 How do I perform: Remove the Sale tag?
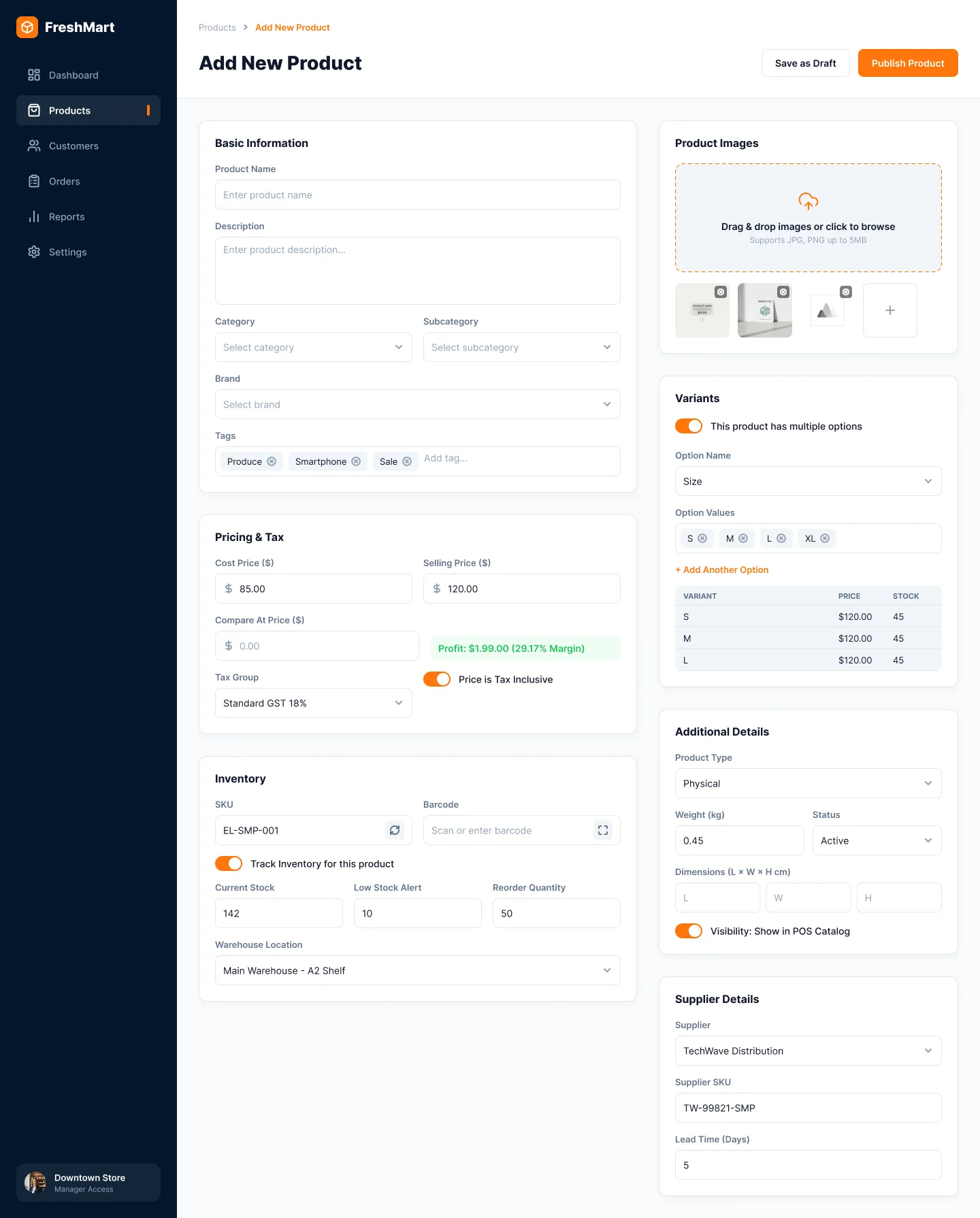coord(407,461)
